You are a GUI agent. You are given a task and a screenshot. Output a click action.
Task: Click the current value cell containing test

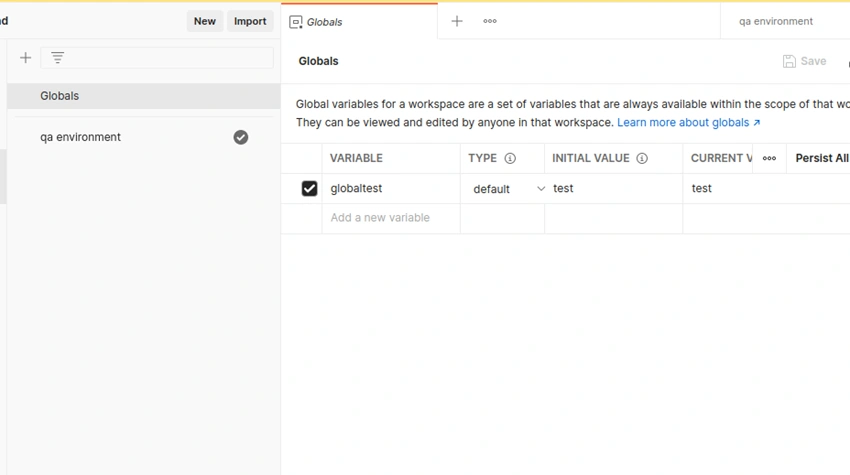pyautogui.click(x=767, y=189)
